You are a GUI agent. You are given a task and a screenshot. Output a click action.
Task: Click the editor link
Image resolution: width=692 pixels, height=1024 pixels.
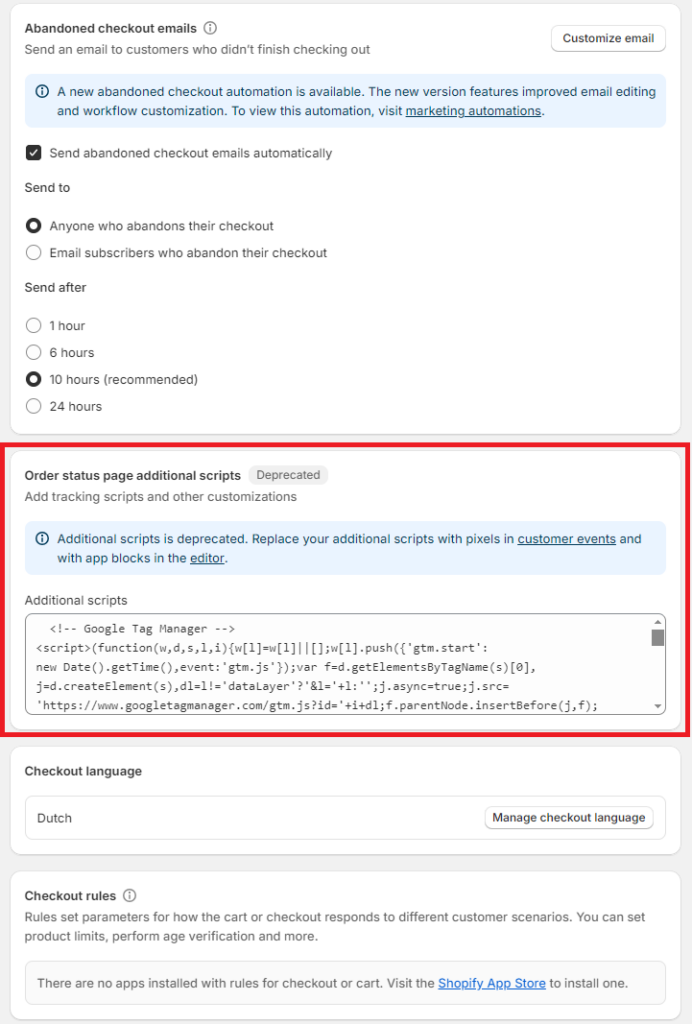point(207,558)
